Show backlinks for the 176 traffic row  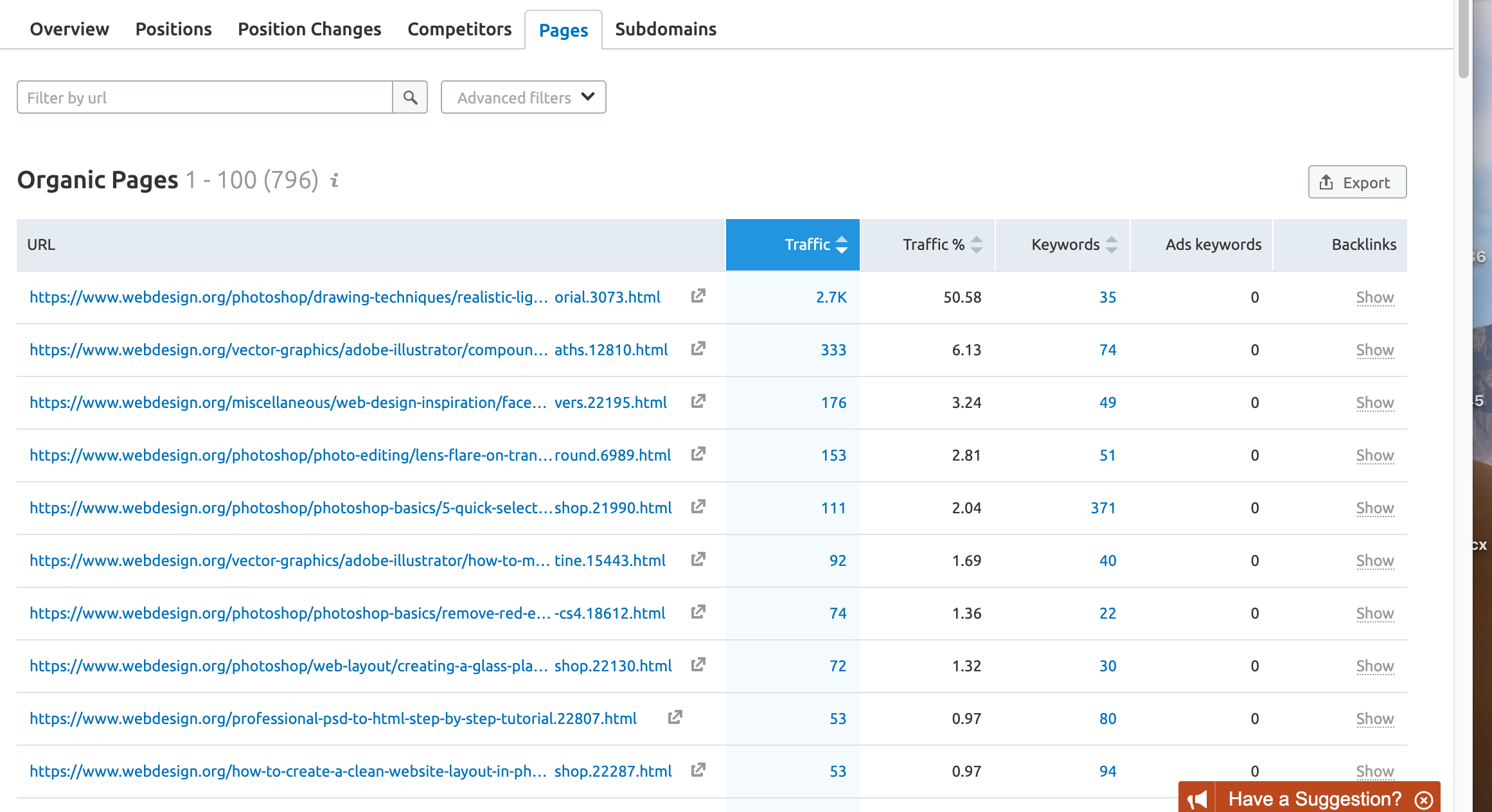[1375, 403]
